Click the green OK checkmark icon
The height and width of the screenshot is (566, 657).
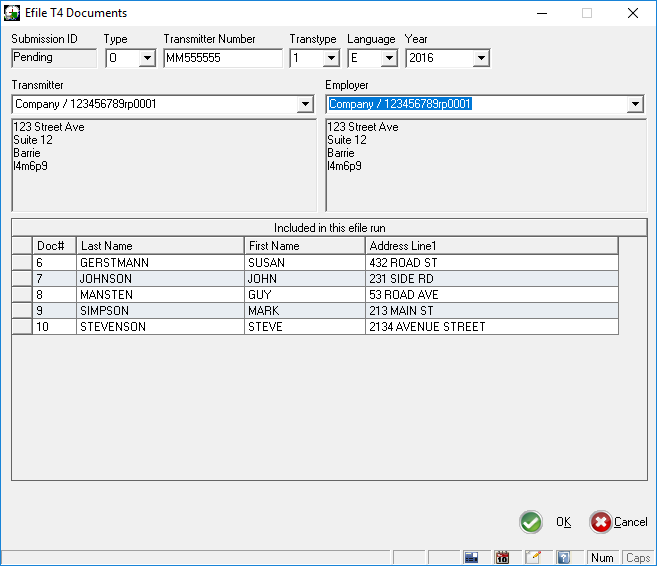pos(531,522)
